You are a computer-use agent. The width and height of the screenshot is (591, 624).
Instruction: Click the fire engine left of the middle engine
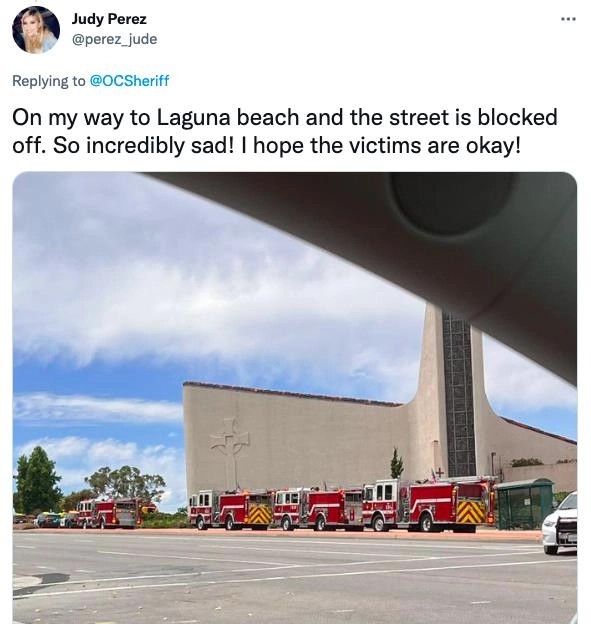(231, 510)
